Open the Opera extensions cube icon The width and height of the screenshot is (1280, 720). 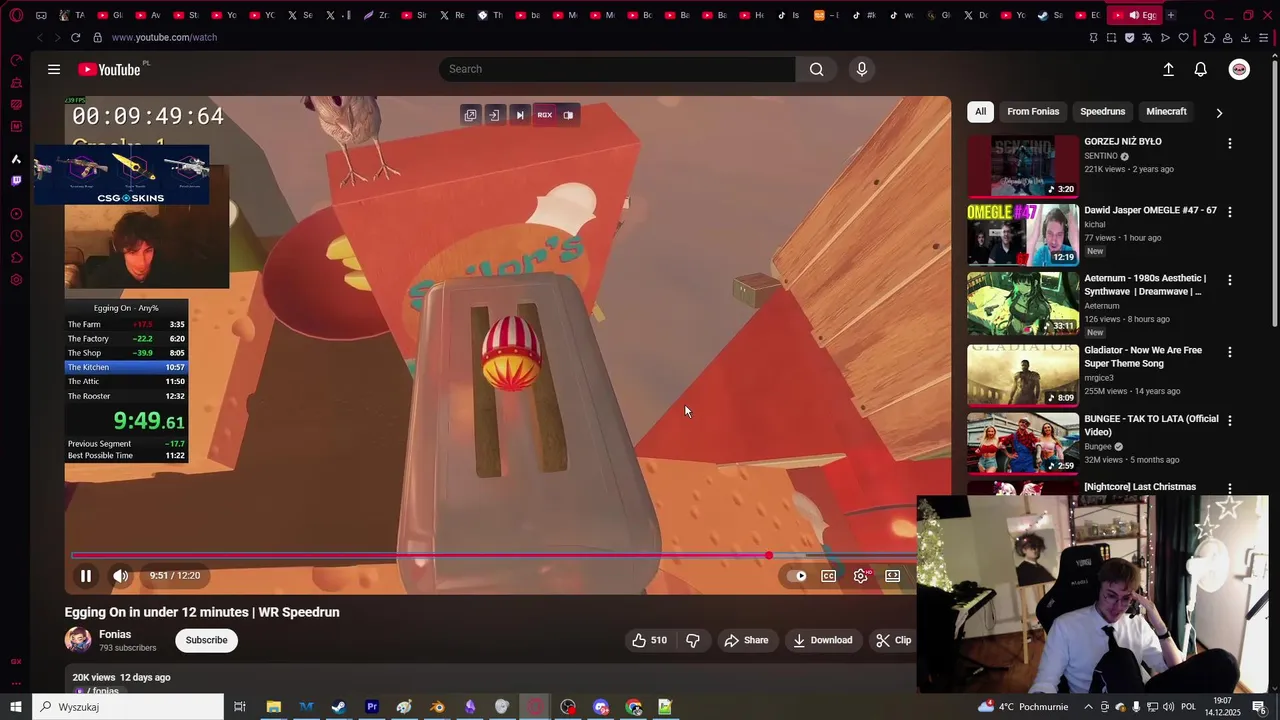1209,38
